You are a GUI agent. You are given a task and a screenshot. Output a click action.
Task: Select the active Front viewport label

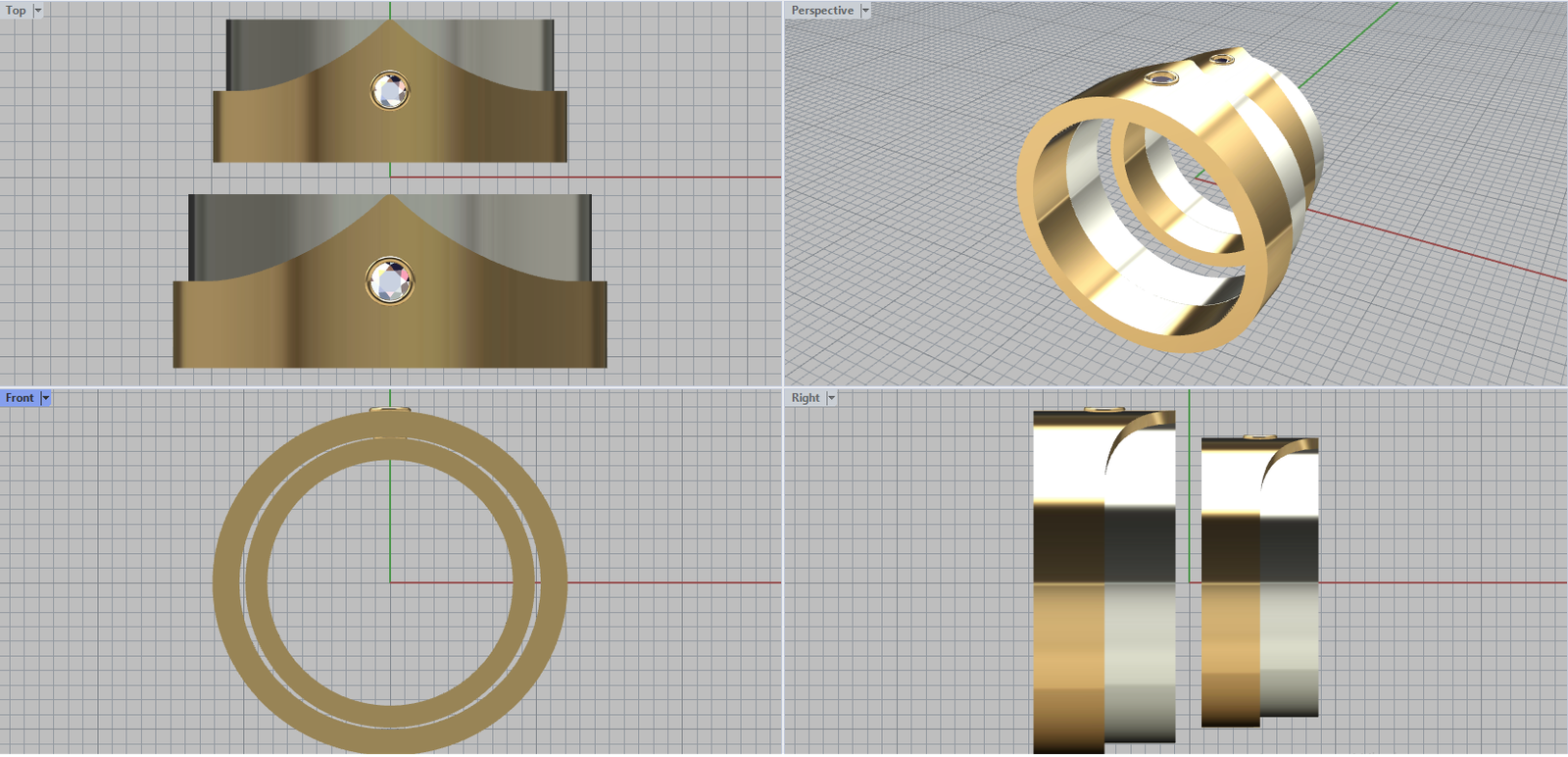tap(19, 398)
